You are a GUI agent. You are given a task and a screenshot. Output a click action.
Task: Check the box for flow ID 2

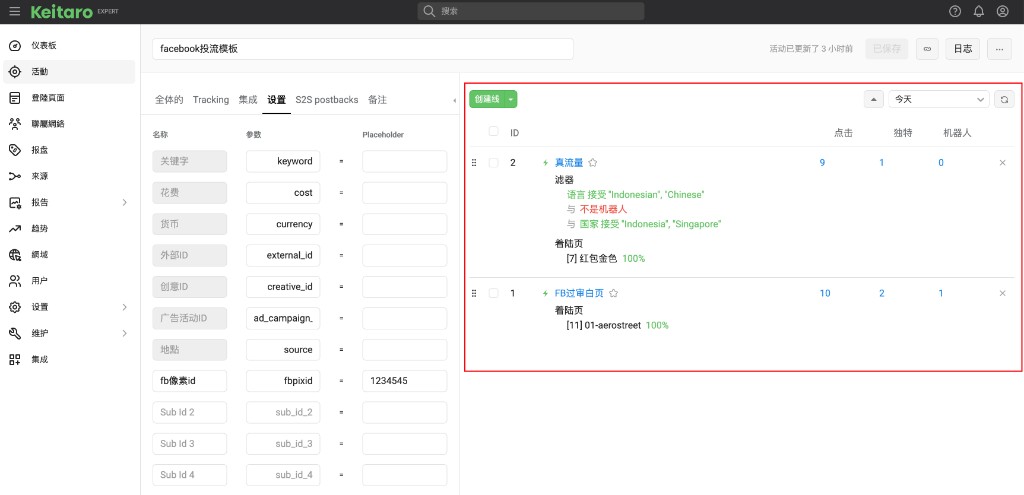pos(494,163)
